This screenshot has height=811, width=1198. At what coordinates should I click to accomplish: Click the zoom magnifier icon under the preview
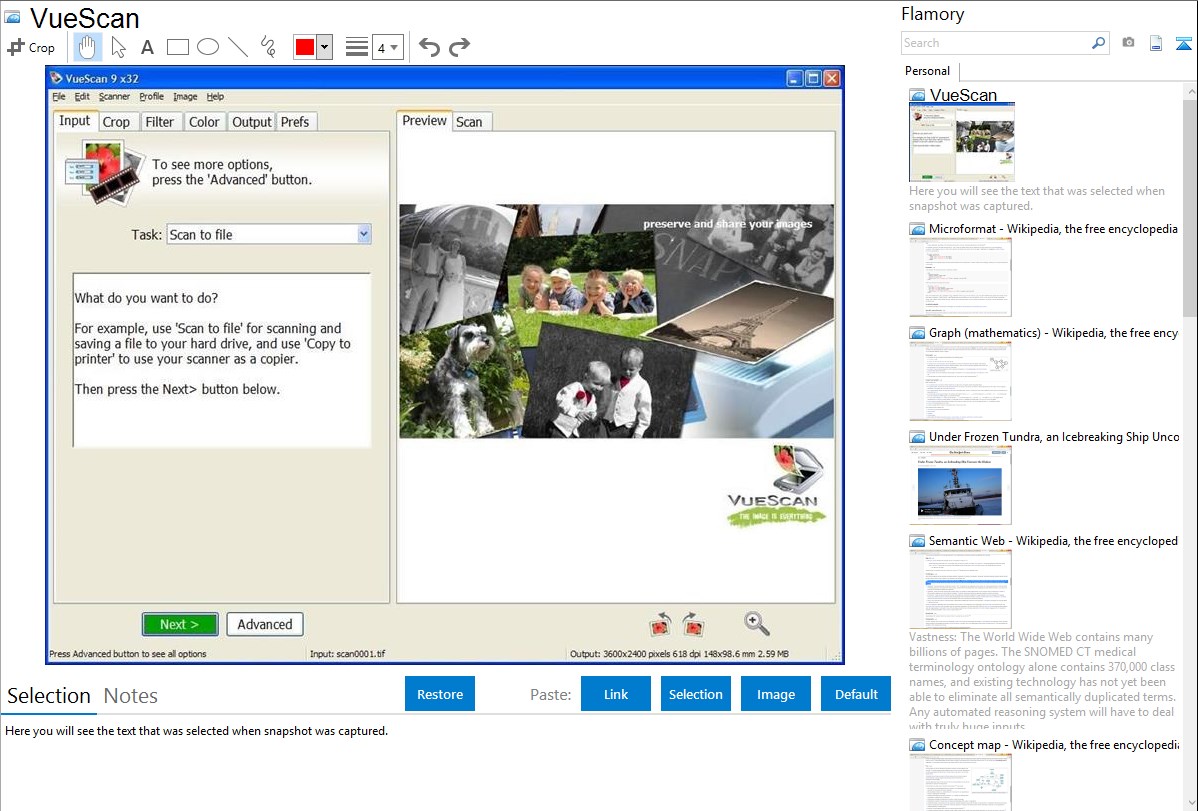tap(756, 624)
